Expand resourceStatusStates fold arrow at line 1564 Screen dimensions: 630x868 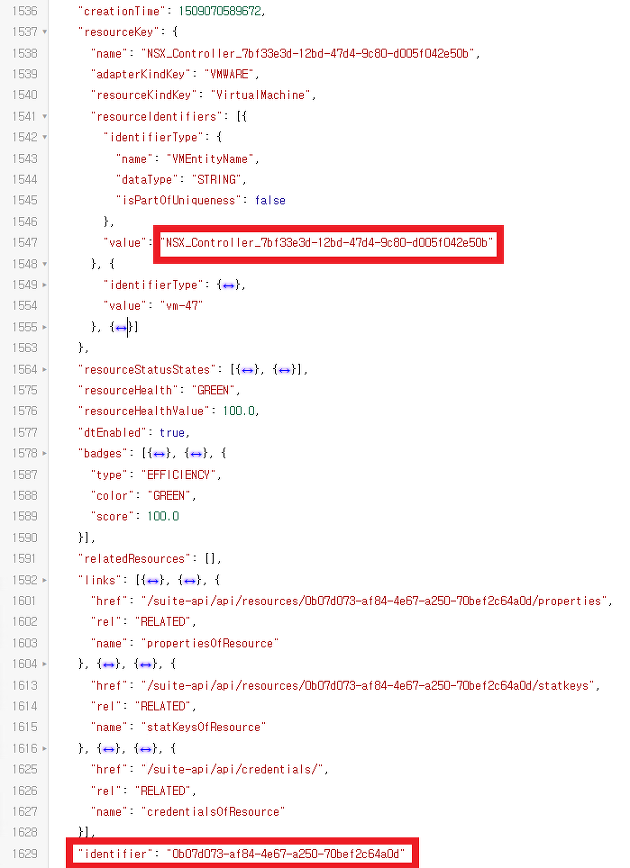coord(45,369)
